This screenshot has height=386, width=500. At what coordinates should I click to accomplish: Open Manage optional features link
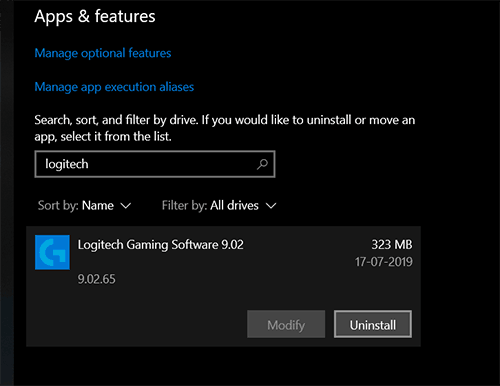tap(103, 53)
